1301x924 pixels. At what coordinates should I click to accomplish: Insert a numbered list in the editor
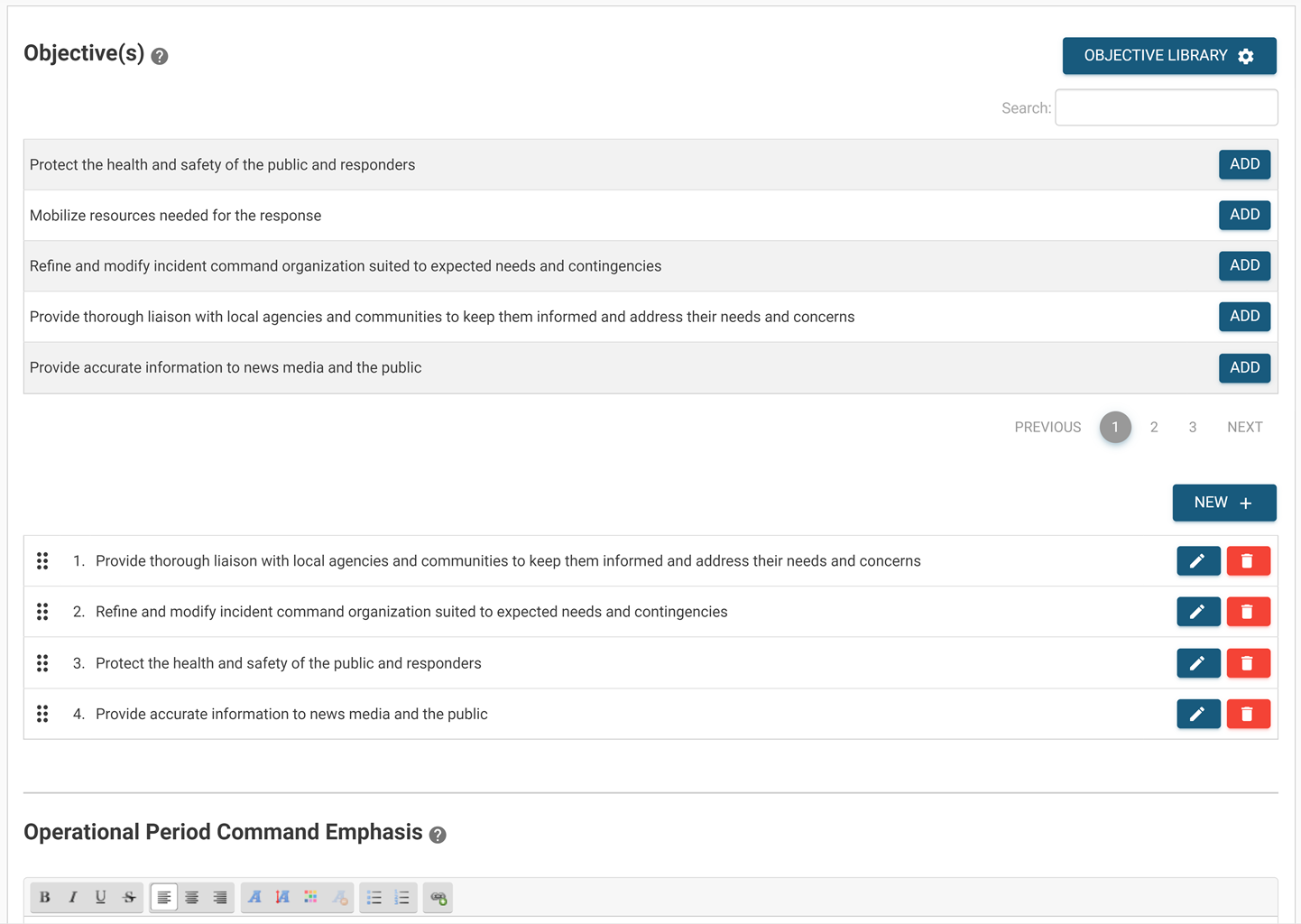(402, 897)
